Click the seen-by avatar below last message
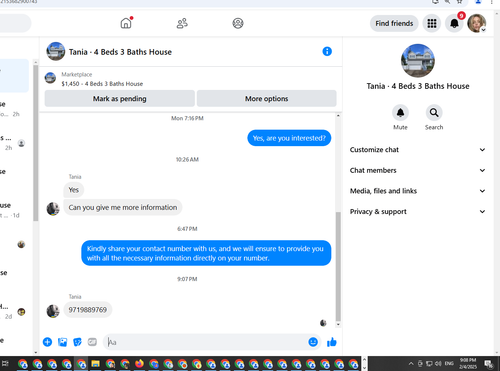 pyautogui.click(x=323, y=323)
